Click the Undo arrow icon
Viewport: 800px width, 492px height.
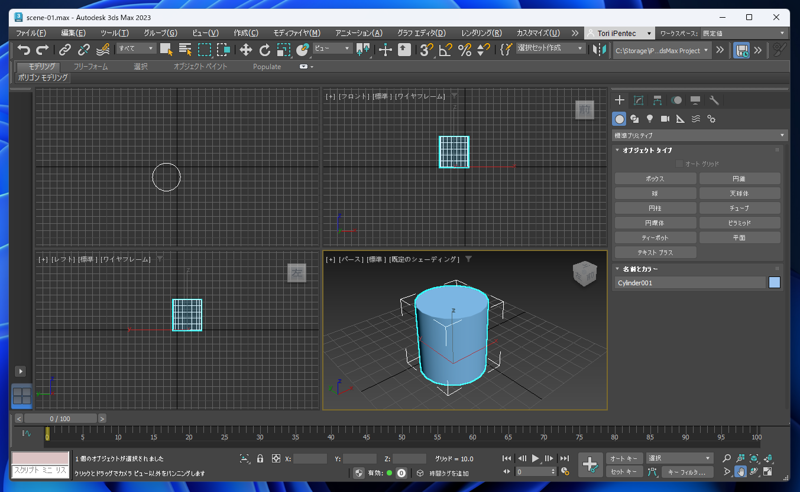pyautogui.click(x=23, y=50)
